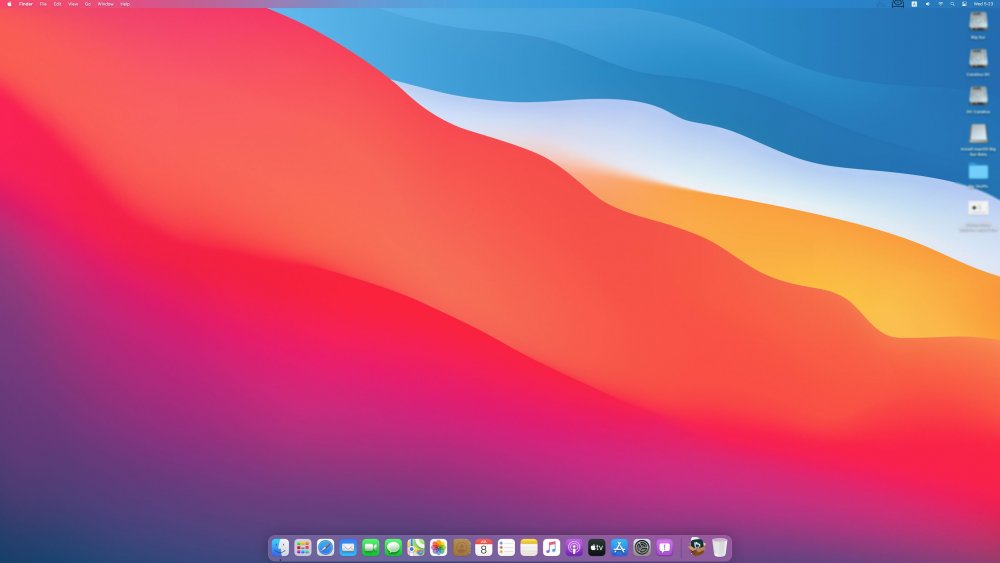Open the Music app

tap(552, 547)
